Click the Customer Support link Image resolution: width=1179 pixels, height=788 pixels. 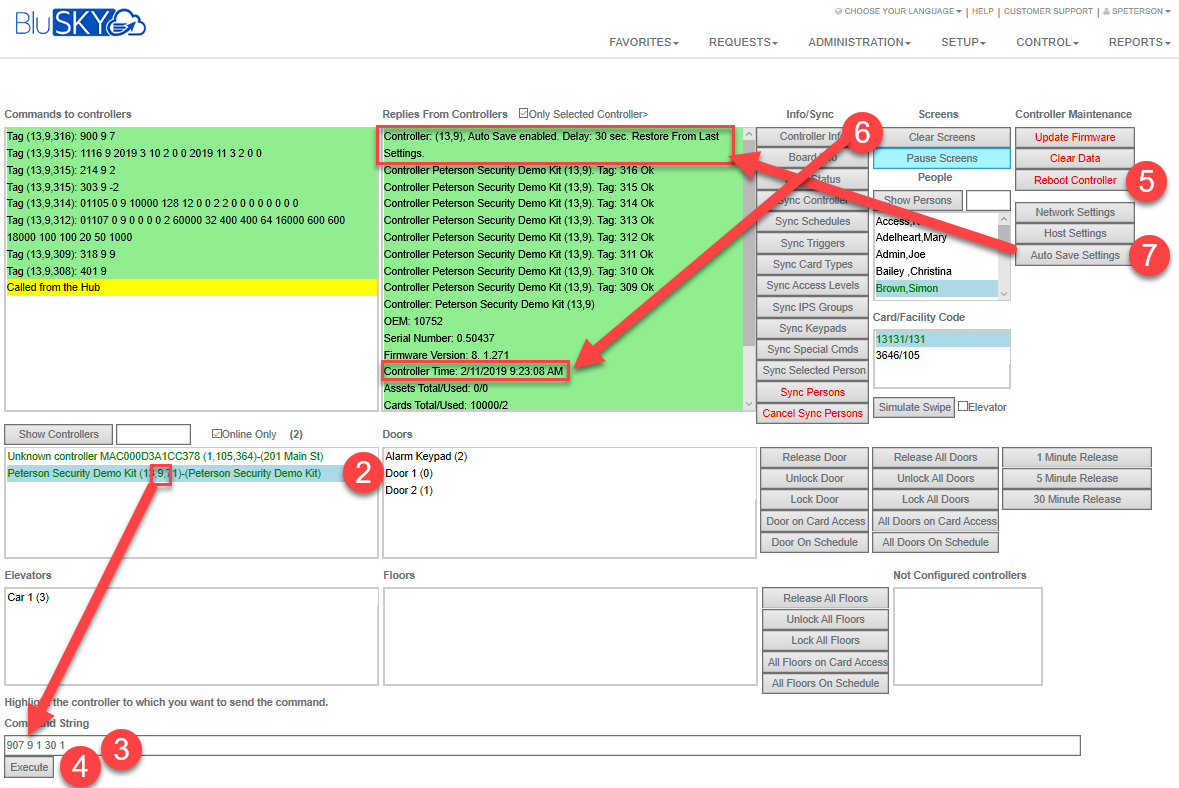(x=1048, y=12)
